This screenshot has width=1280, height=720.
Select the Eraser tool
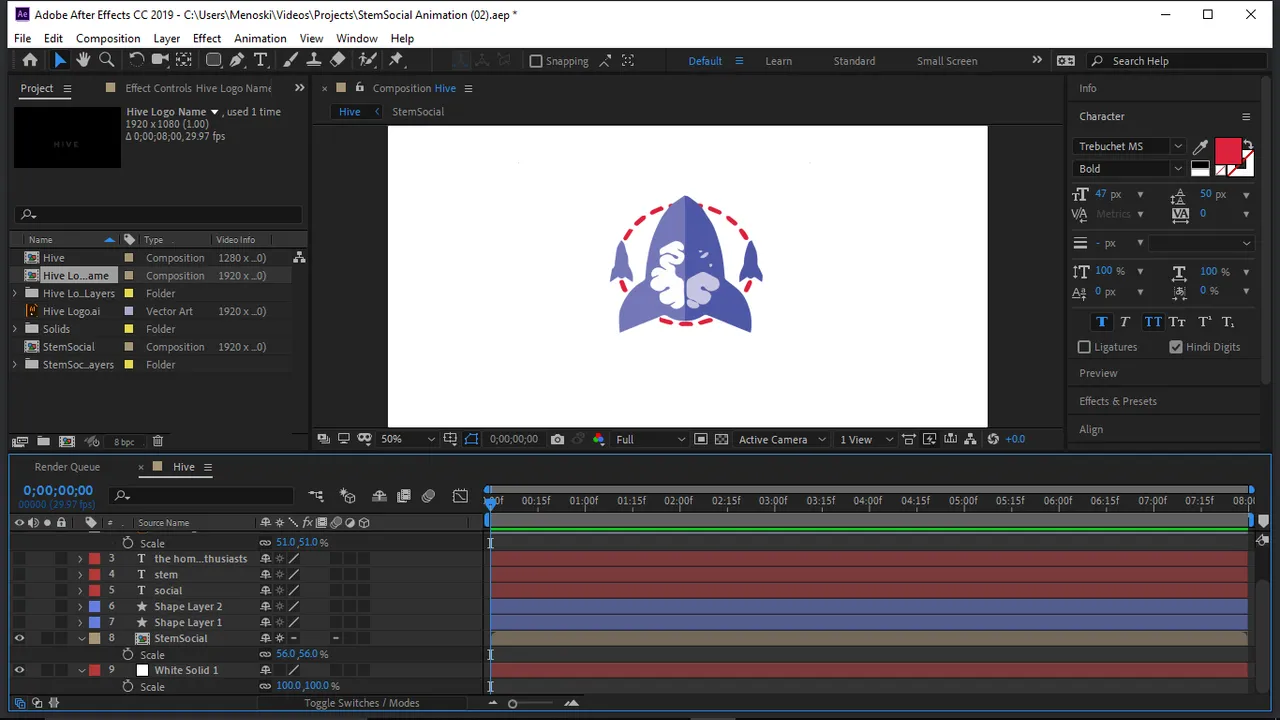point(338,60)
